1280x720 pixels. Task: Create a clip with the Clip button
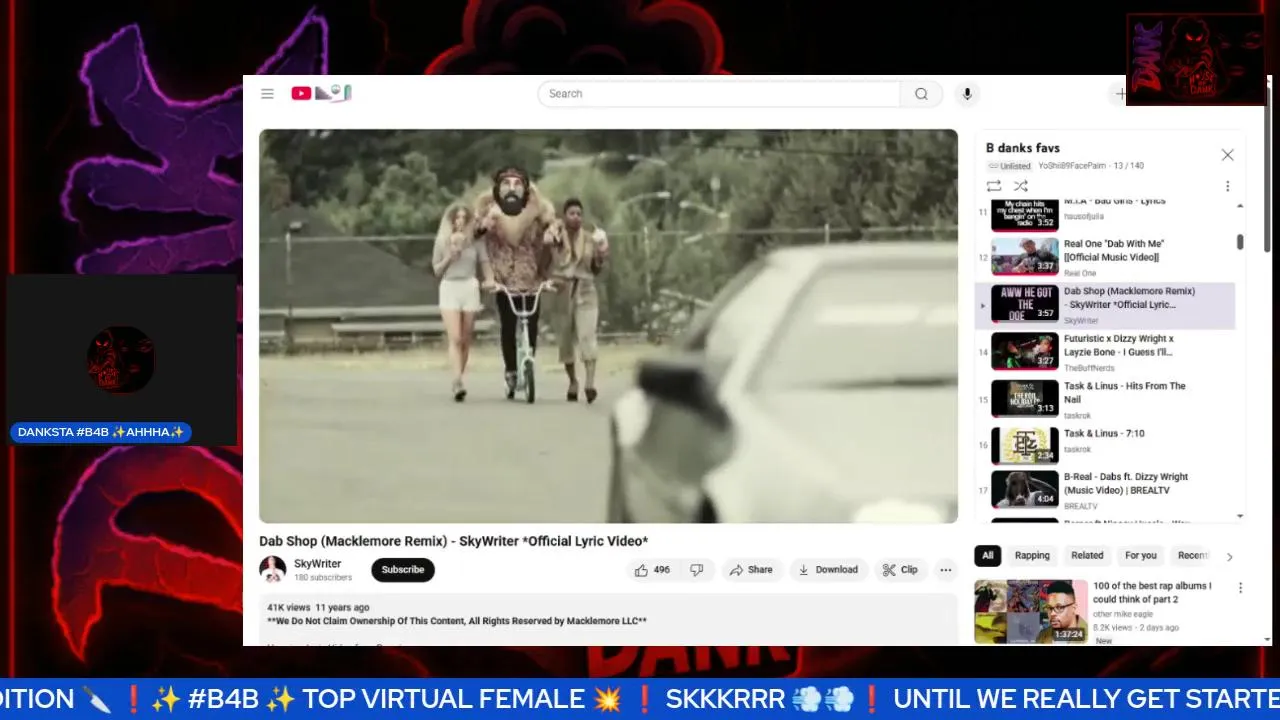click(900, 570)
